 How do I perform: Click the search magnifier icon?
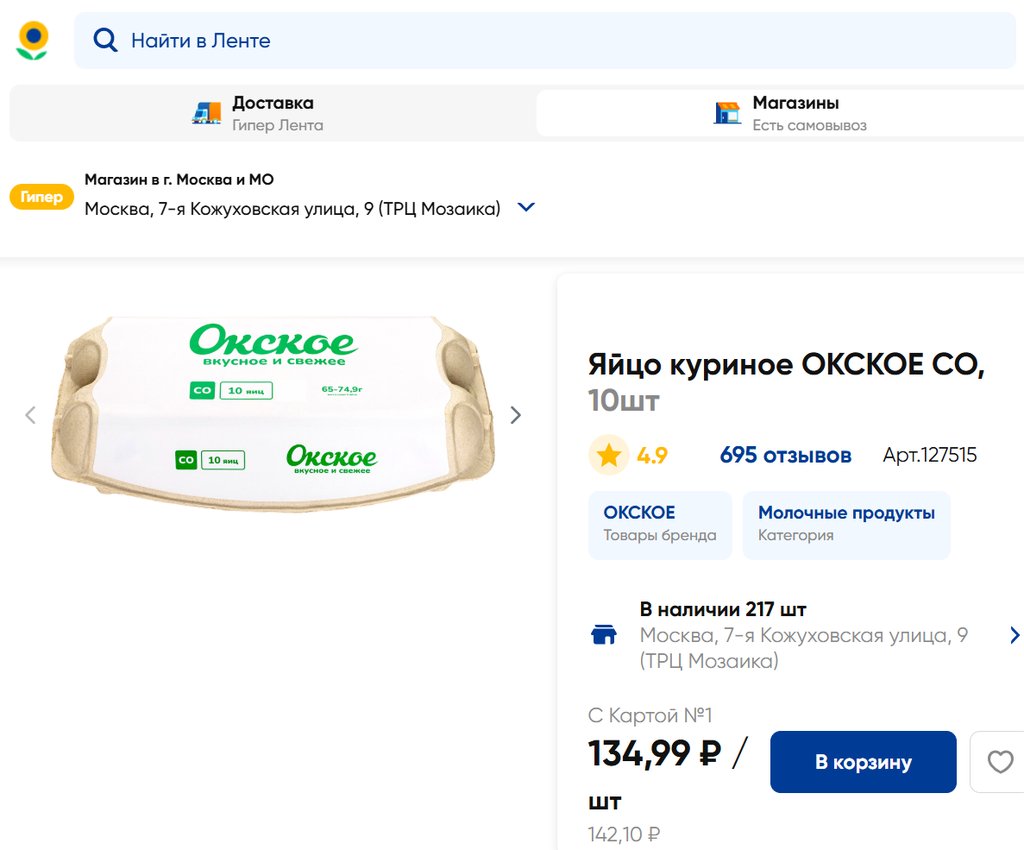(x=105, y=40)
